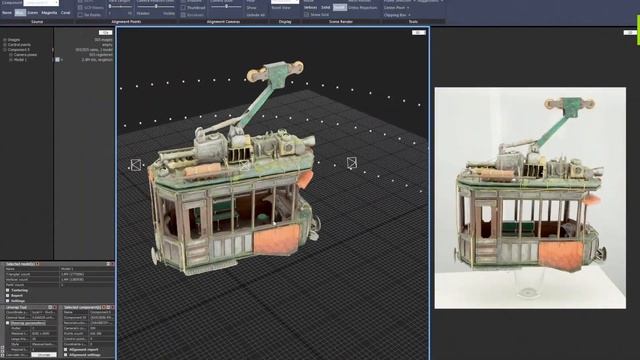The image size is (640, 360).
Task: Select the Vertices render mode
Action: pos(310,7)
